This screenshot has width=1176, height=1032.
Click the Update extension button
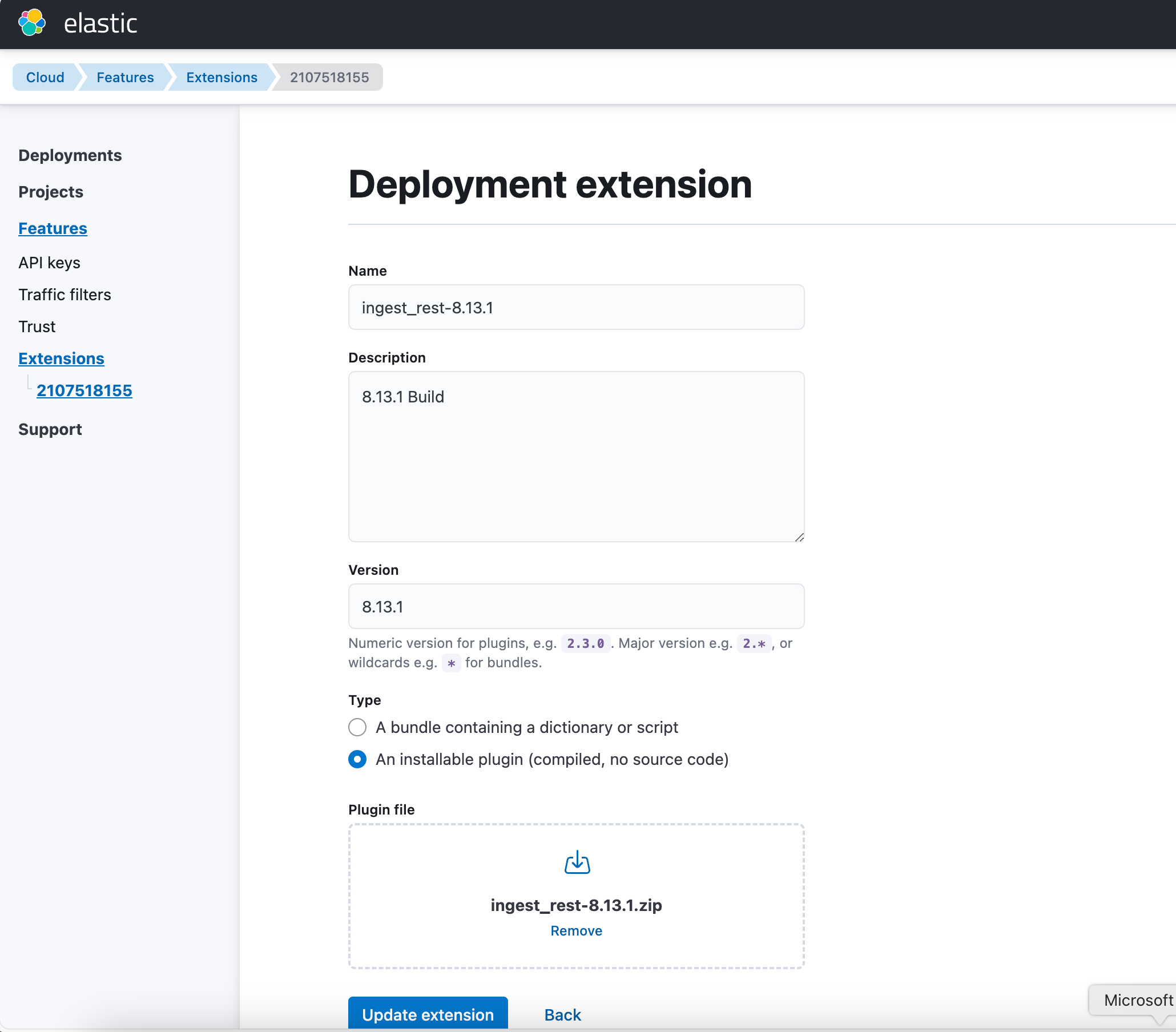[428, 1014]
